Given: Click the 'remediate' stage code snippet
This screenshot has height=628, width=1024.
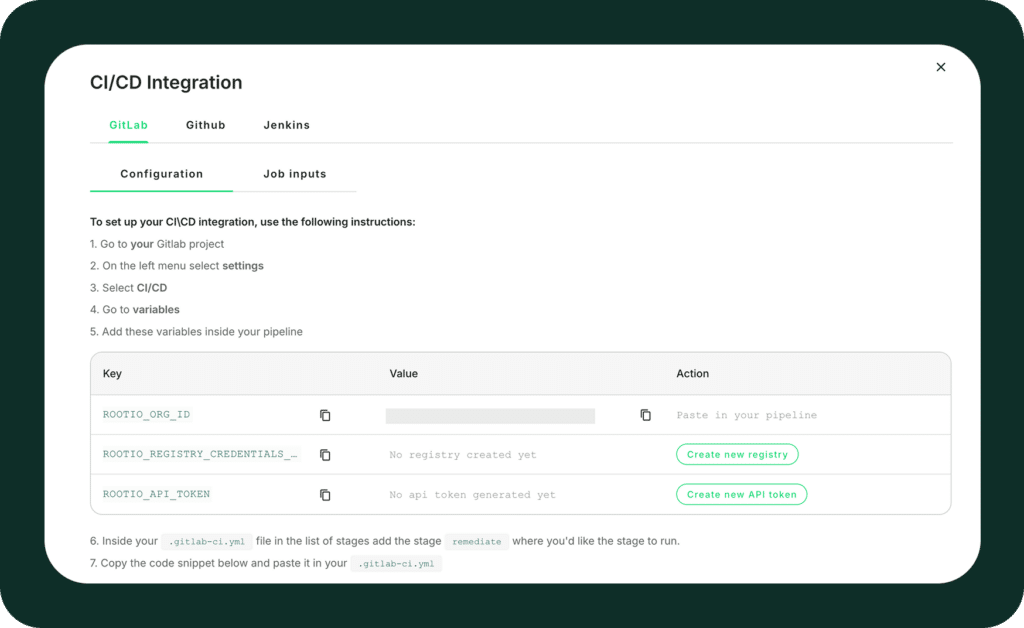Looking at the screenshot, I should pos(477,541).
